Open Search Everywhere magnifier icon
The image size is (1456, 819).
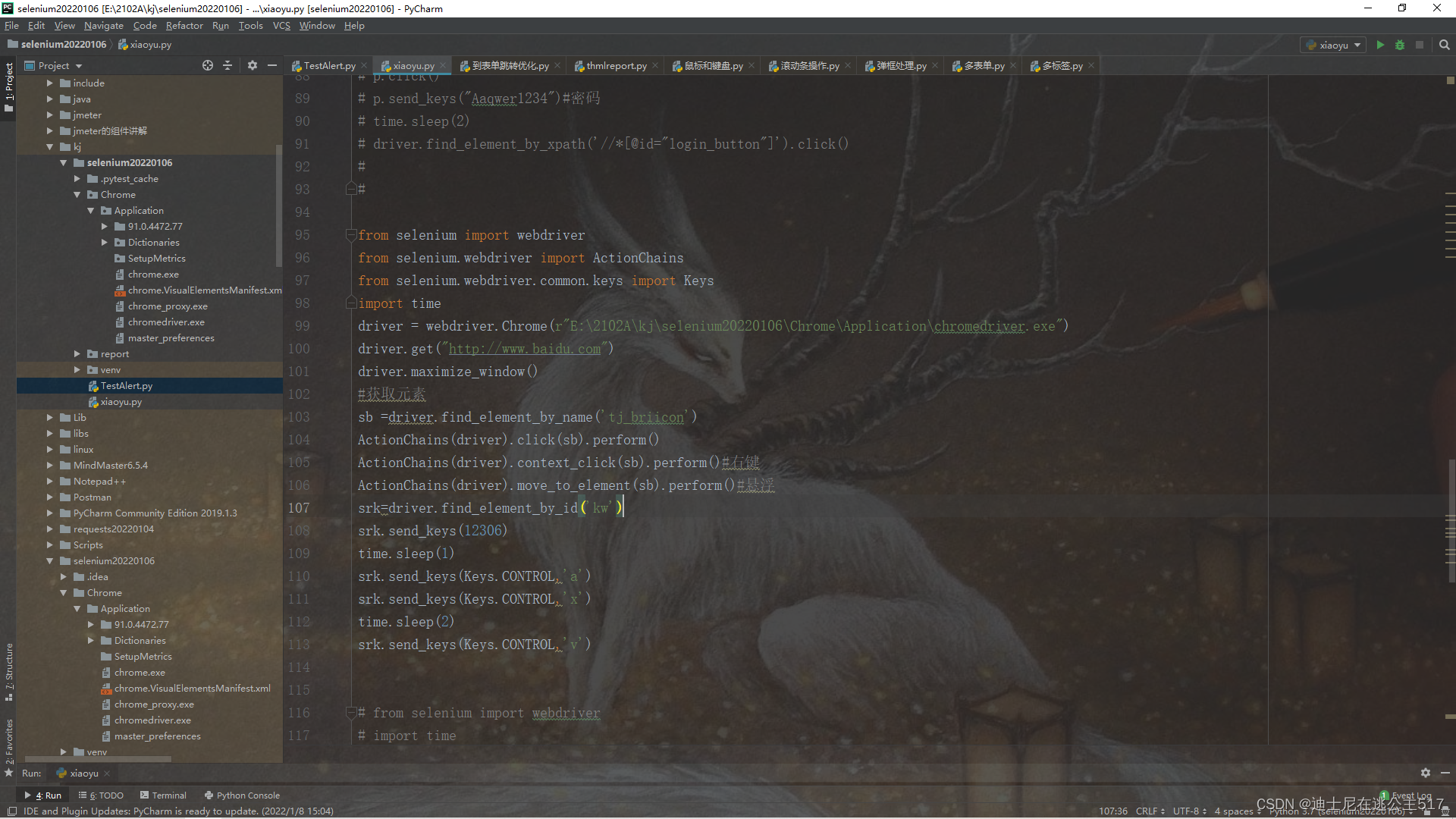pos(1444,45)
